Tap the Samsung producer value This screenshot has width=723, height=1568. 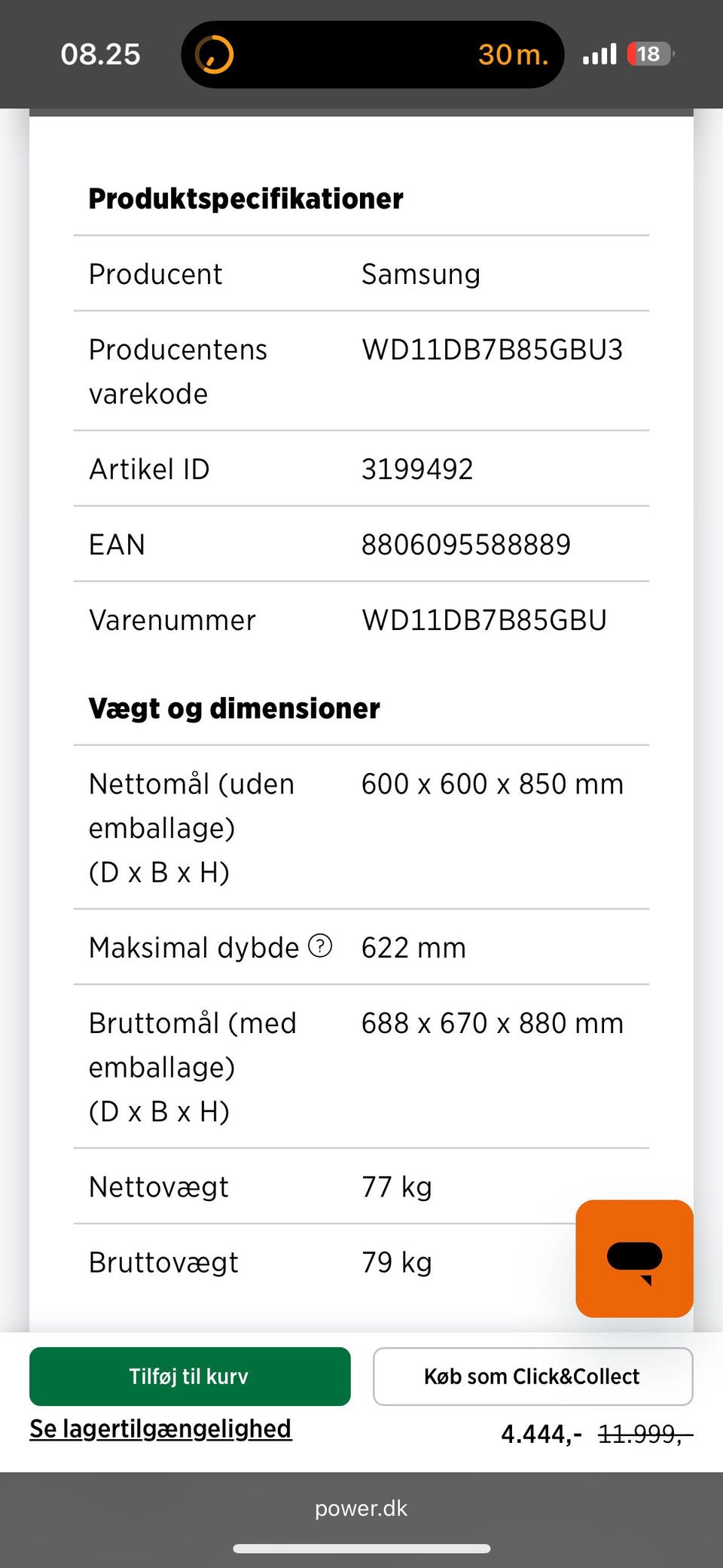point(421,274)
